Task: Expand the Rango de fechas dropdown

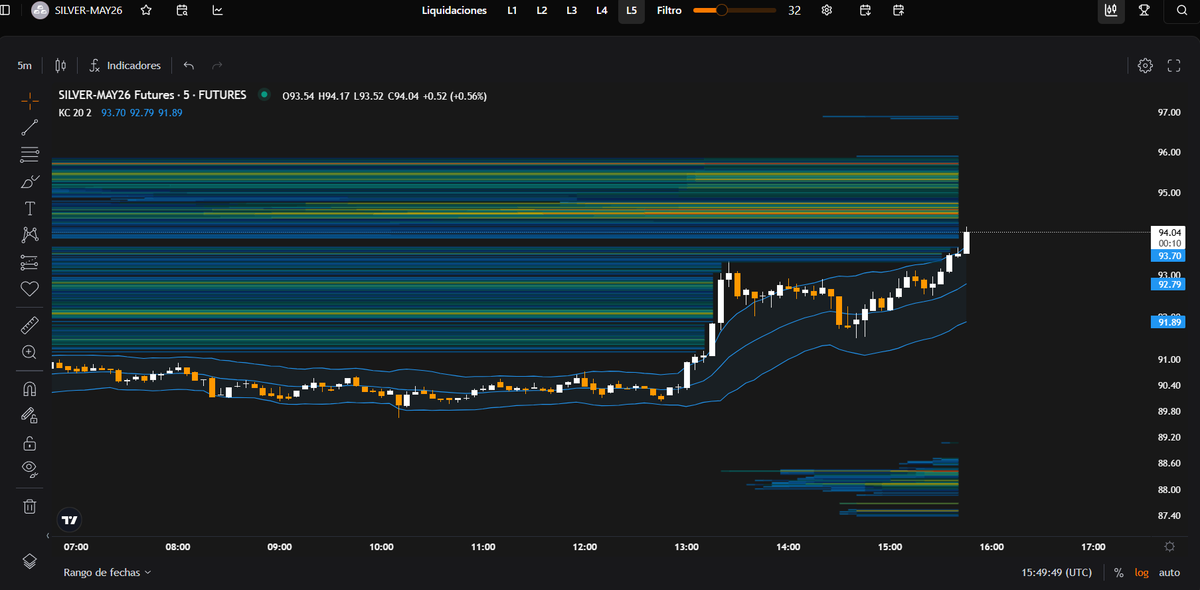Action: (107, 573)
